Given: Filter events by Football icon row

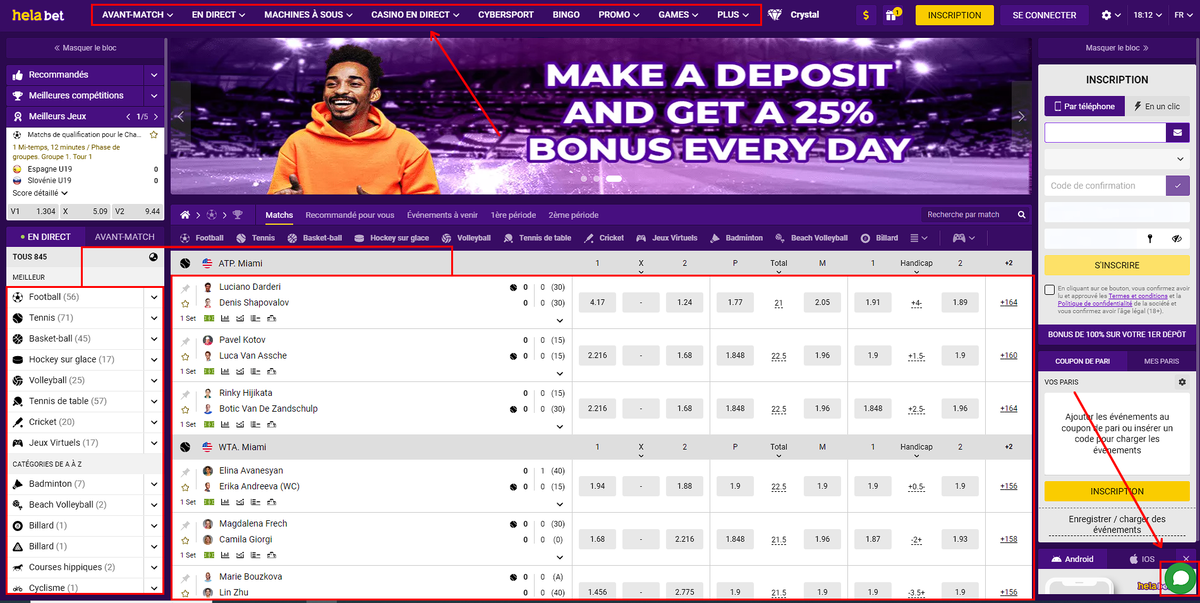Looking at the screenshot, I should [x=203, y=238].
